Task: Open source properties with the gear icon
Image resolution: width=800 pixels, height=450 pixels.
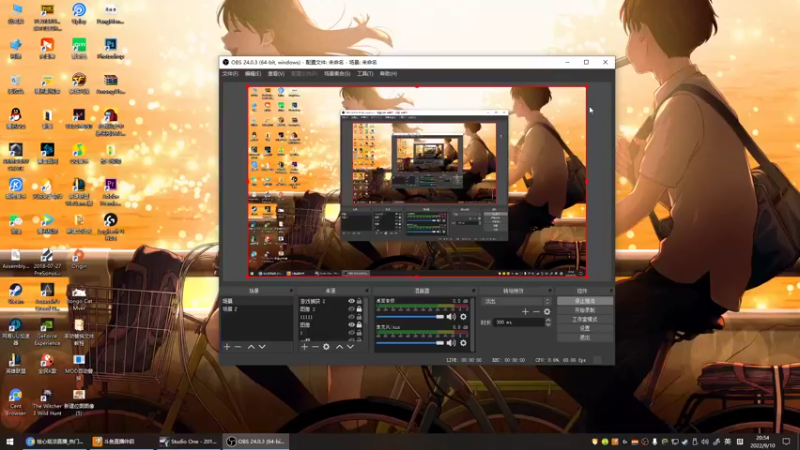Action: pyautogui.click(x=326, y=346)
